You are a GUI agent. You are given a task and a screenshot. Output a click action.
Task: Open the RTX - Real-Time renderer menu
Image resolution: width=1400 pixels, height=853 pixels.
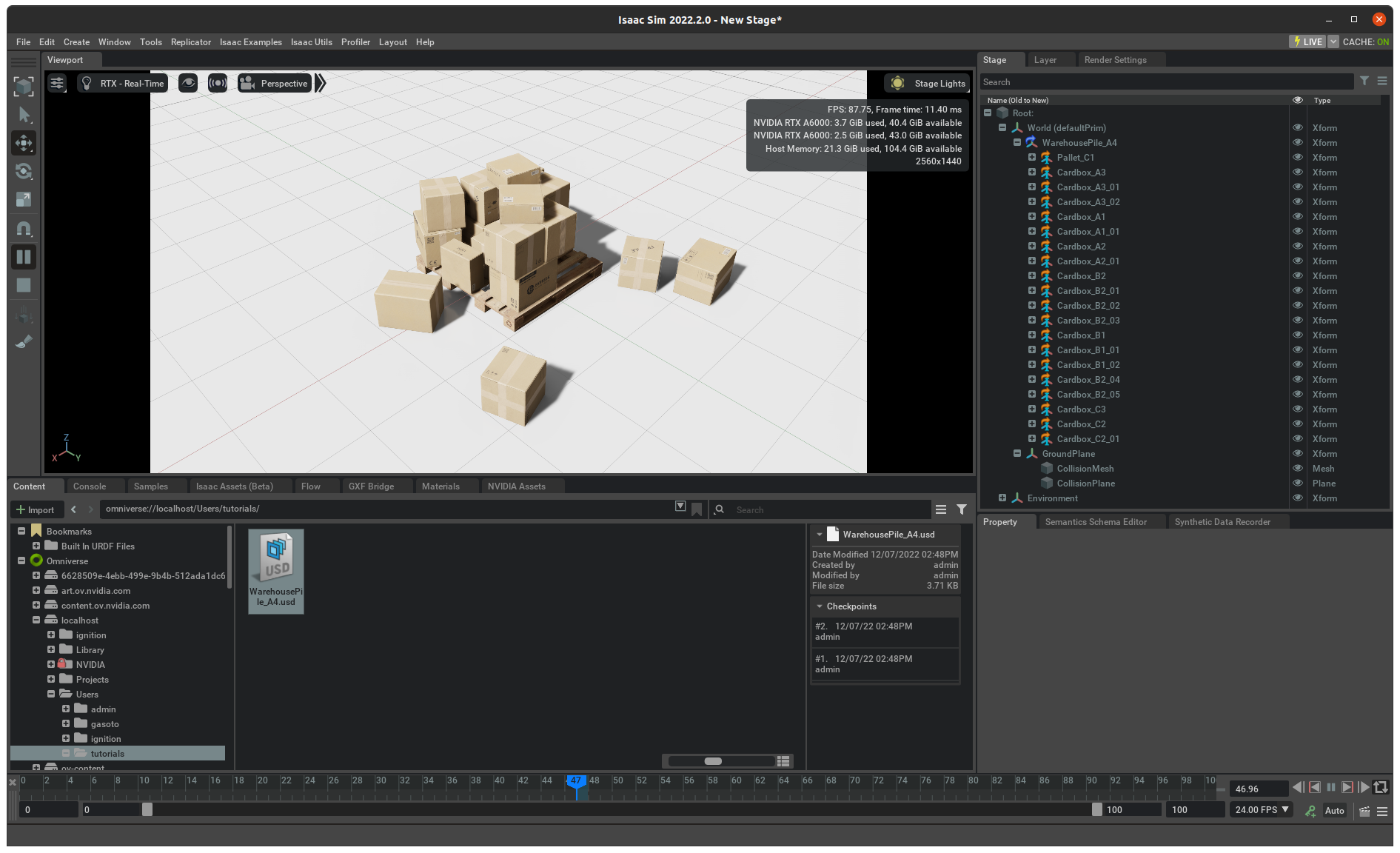123,84
